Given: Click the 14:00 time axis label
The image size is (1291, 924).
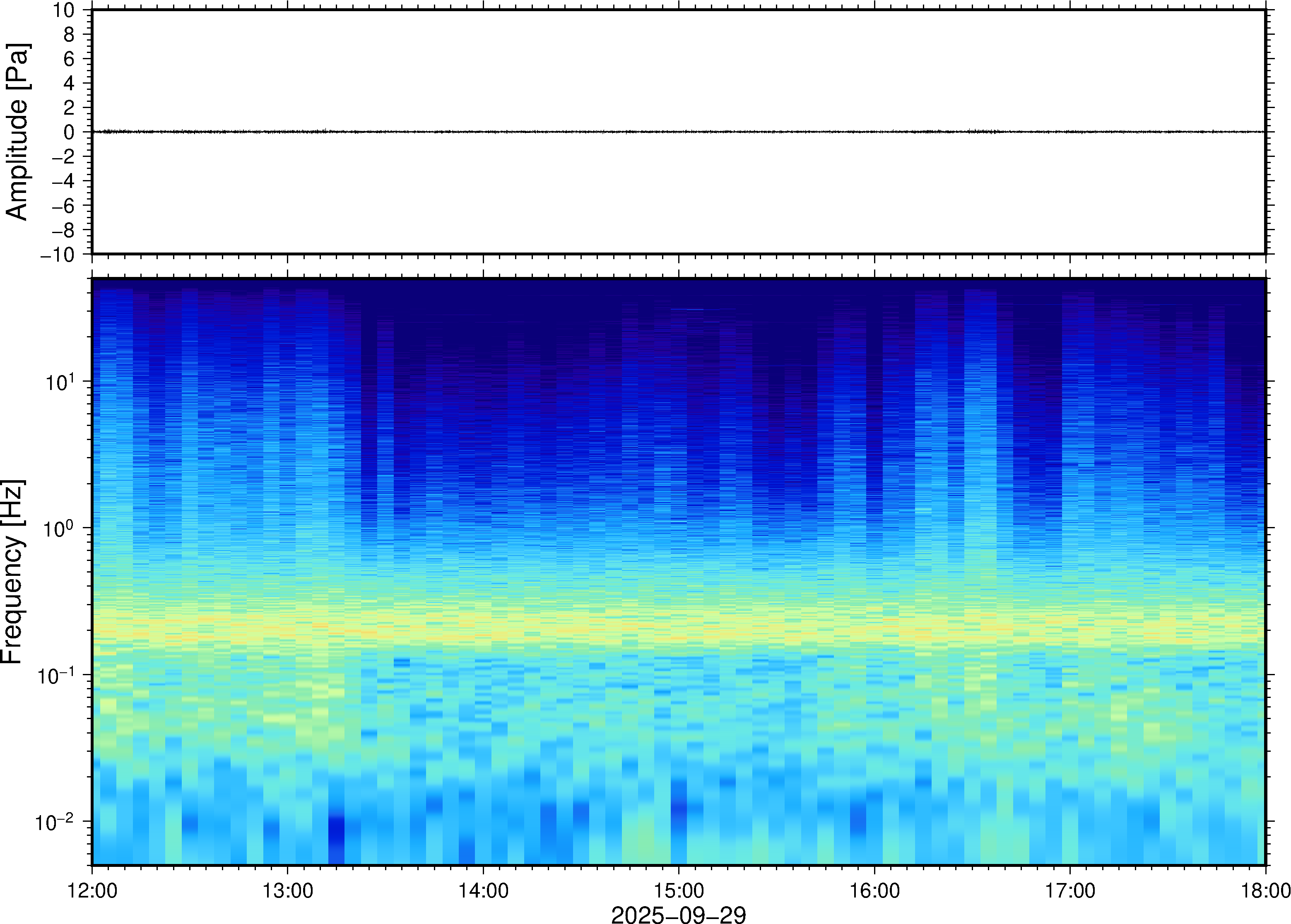Looking at the screenshot, I should tap(484, 890).
